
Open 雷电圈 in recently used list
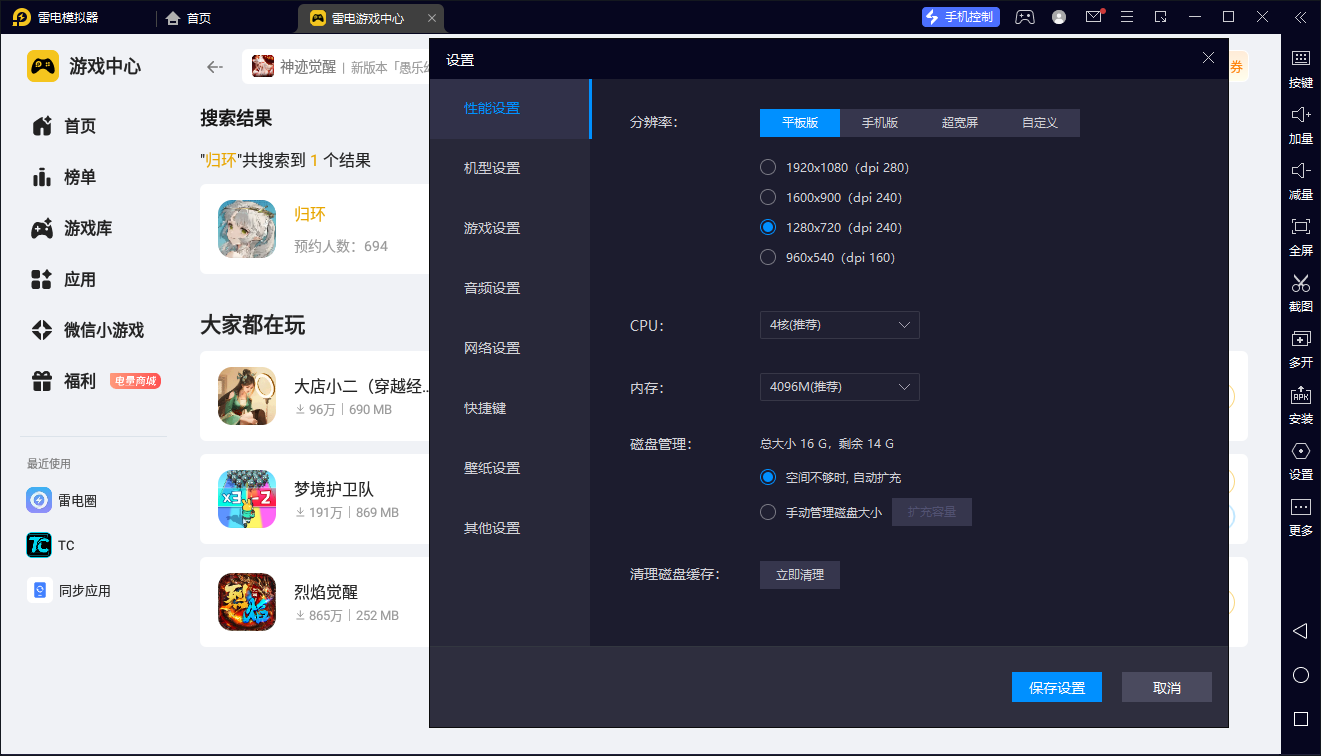tap(63, 500)
